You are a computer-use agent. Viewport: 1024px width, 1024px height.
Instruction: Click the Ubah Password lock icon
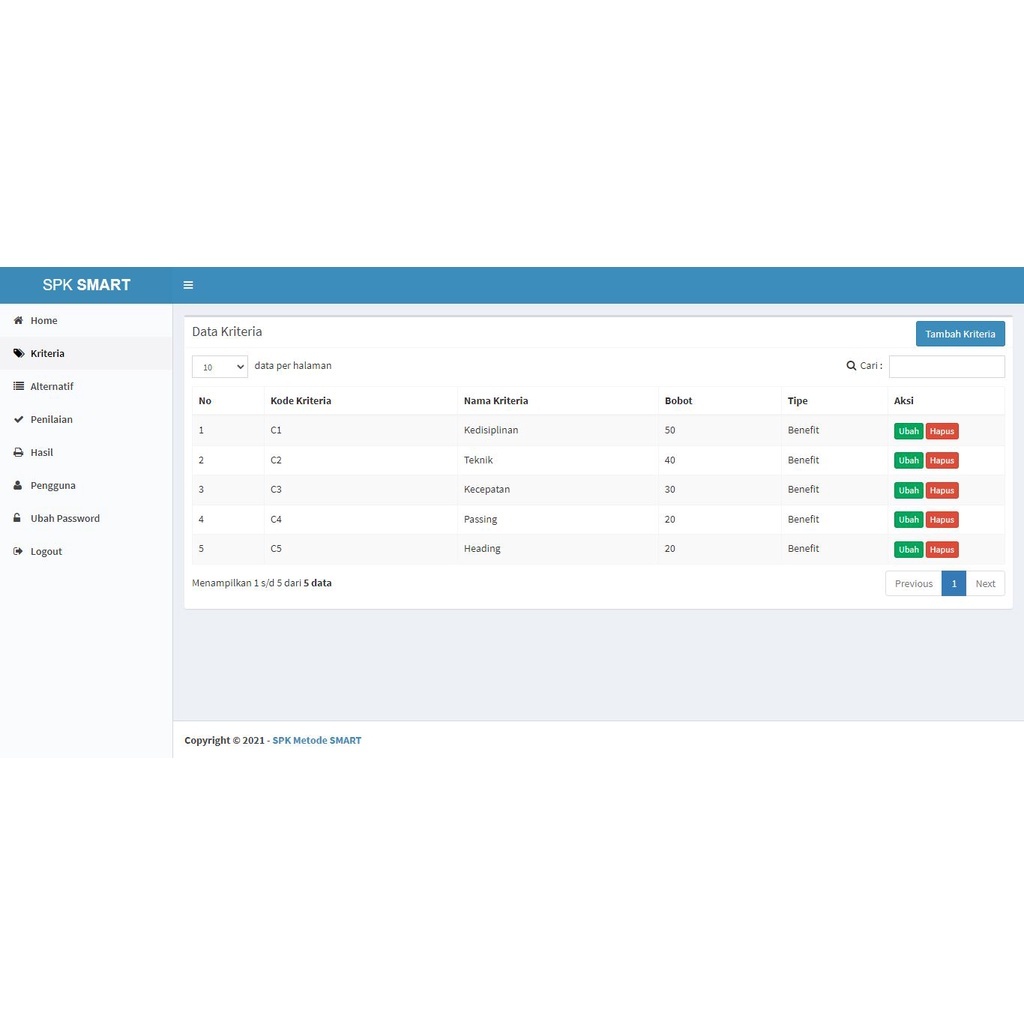[18, 519]
